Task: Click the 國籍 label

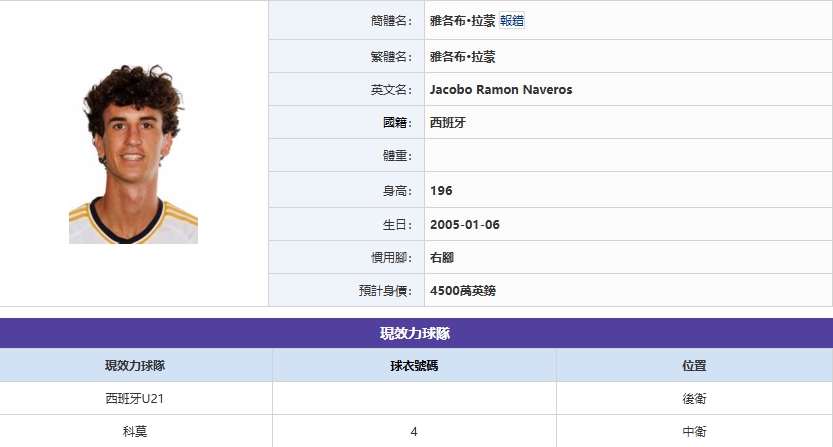Action: click(397, 123)
